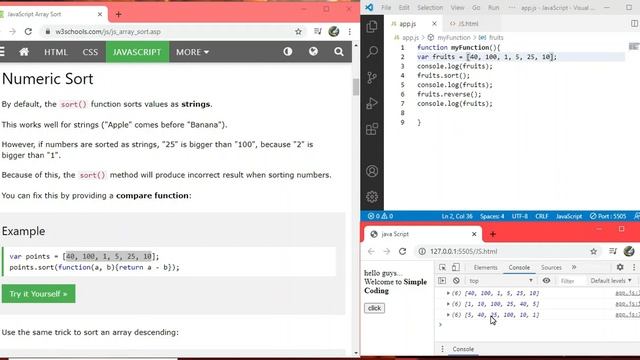The width and height of the screenshot is (640, 360).
Task: Click CRLF in VS Code status bar
Action: [541, 216]
